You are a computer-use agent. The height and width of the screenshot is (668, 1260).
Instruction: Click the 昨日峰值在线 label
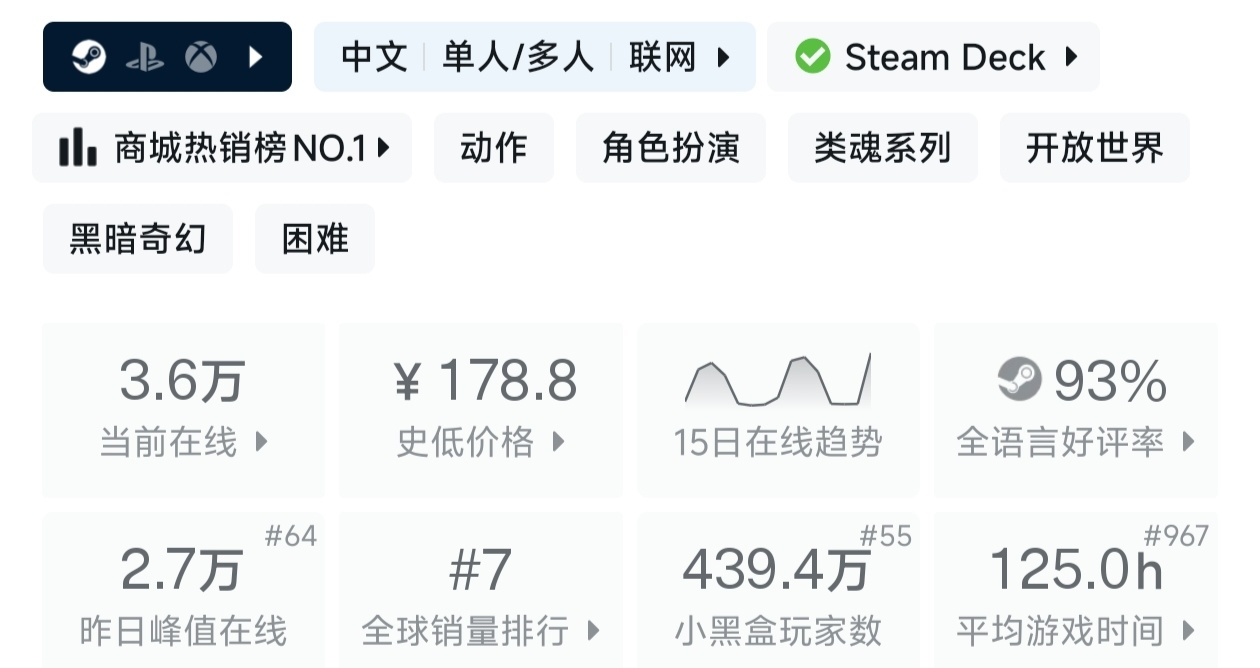[183, 631]
